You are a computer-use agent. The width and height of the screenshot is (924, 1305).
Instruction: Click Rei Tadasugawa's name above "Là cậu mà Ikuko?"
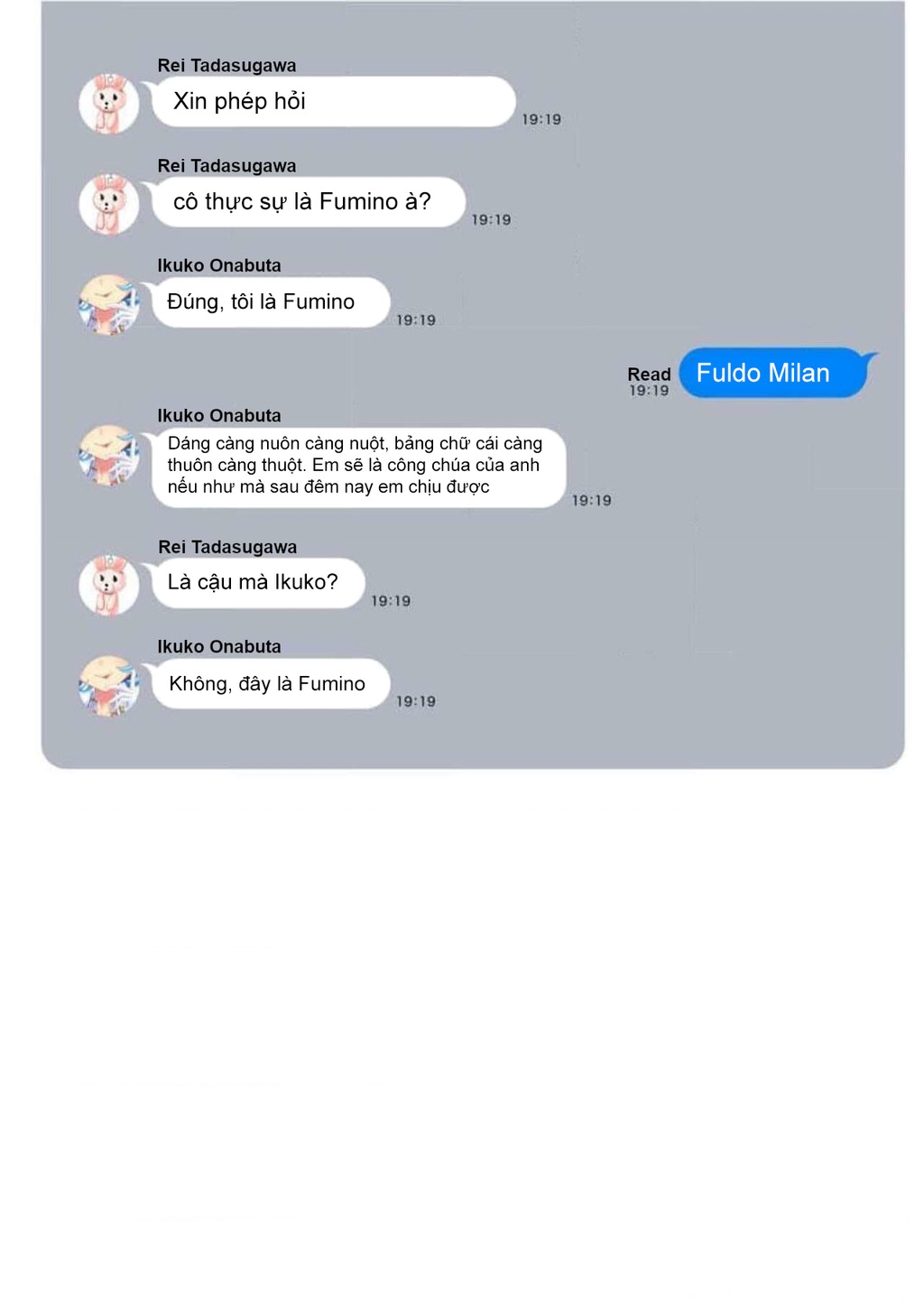click(227, 547)
